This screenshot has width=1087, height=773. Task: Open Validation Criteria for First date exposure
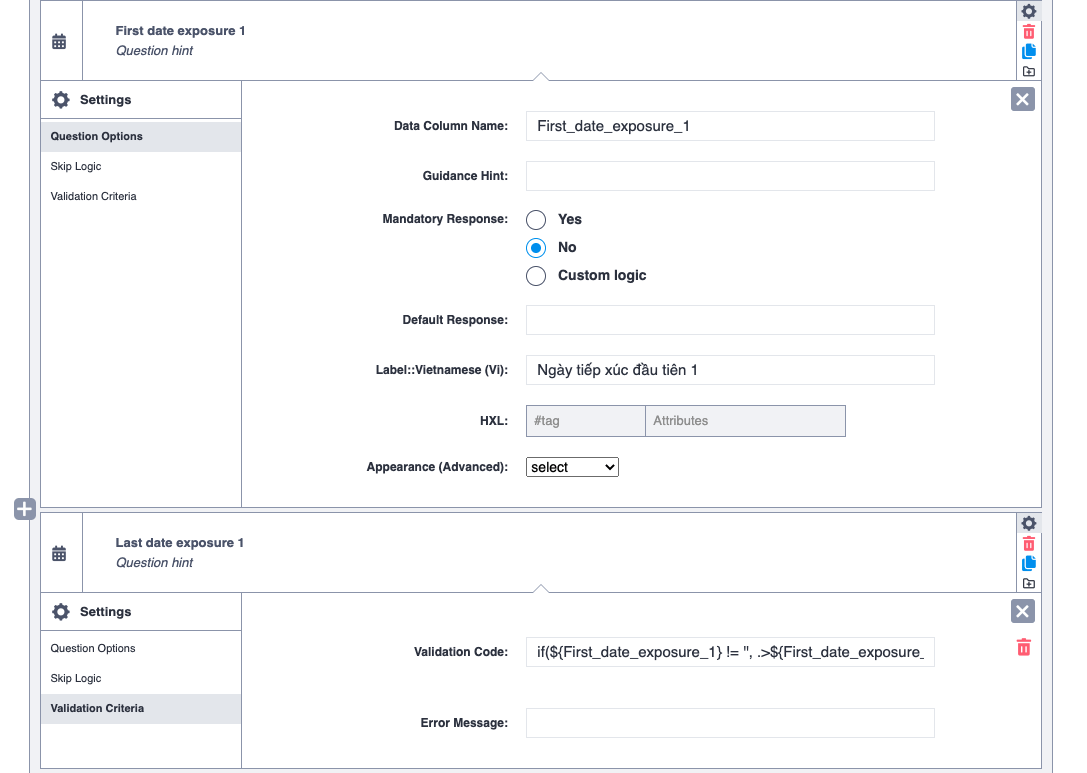click(93, 196)
